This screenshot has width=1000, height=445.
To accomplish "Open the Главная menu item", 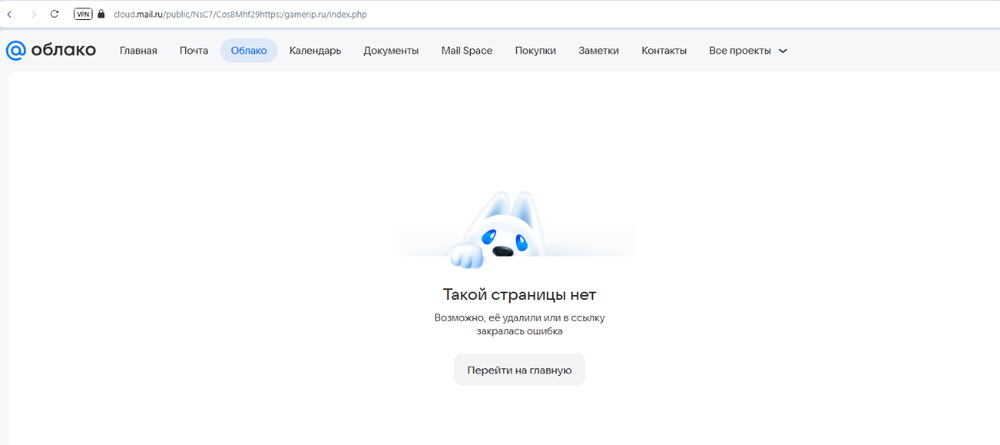I will point(138,51).
